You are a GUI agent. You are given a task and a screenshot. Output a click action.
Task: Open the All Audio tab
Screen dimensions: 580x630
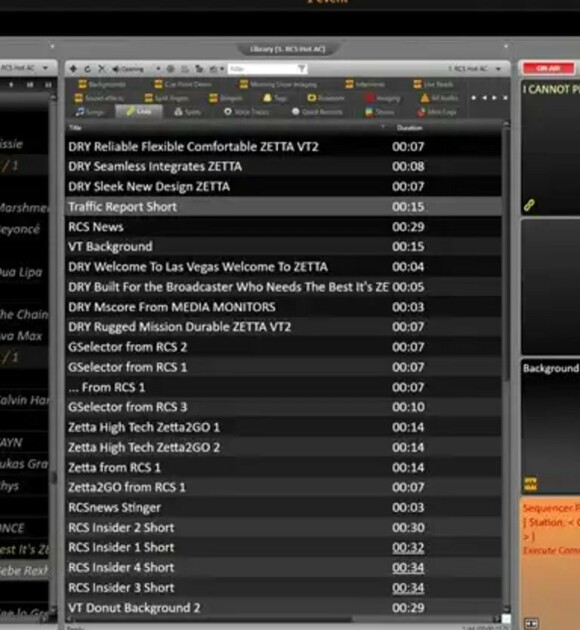439,98
